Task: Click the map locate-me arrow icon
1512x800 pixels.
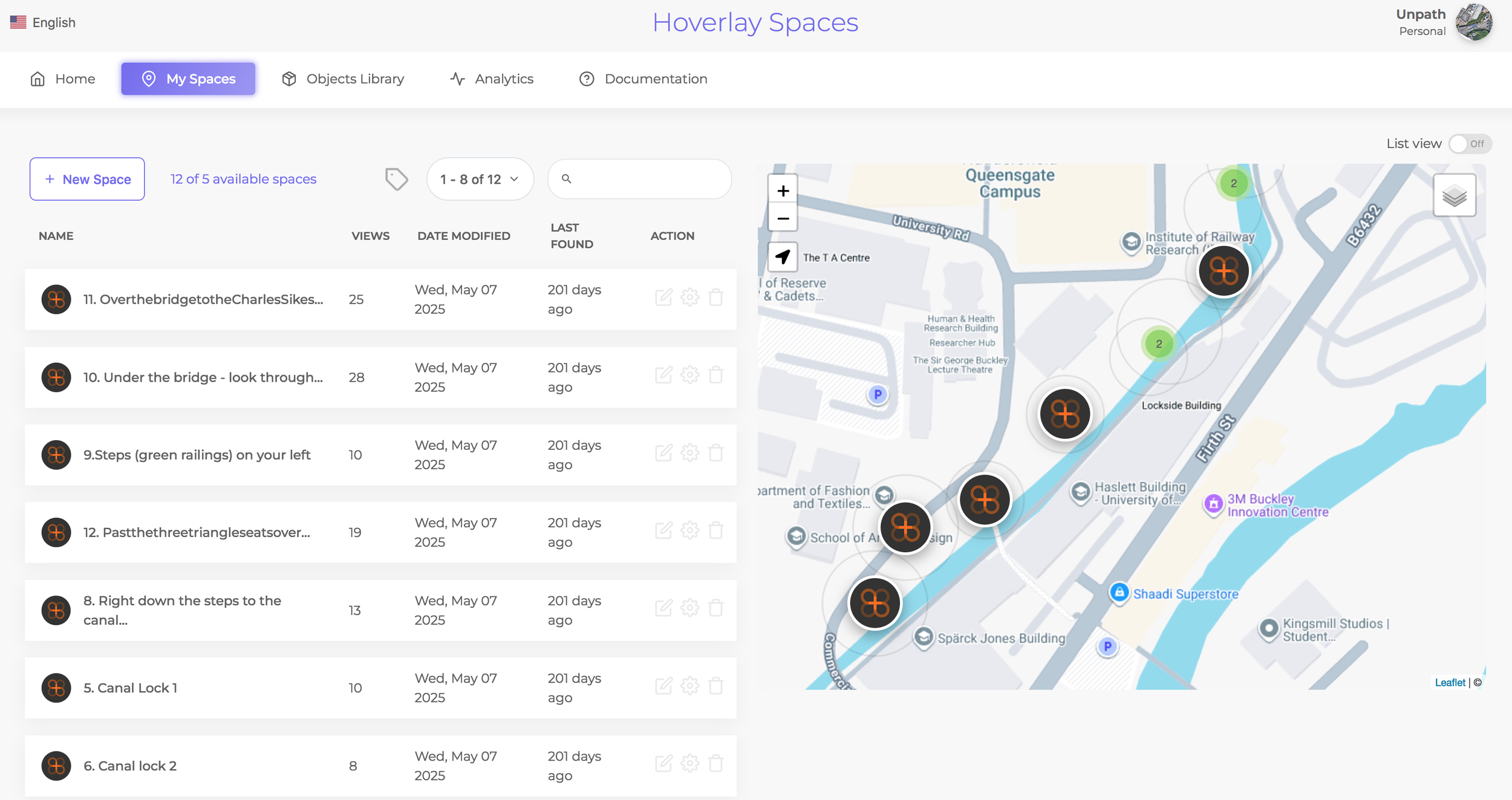Action: coord(783,257)
